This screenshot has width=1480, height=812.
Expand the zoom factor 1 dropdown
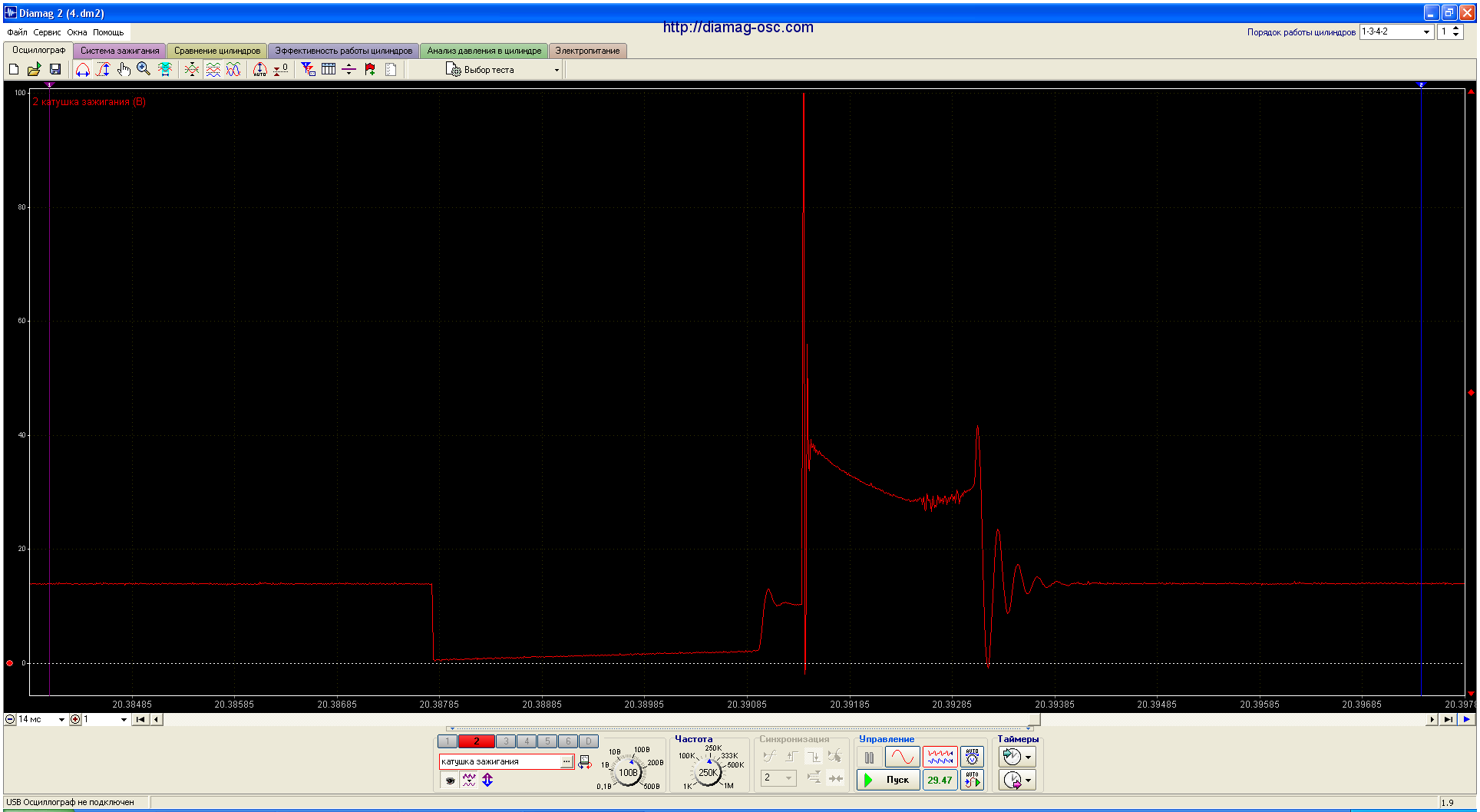(124, 720)
